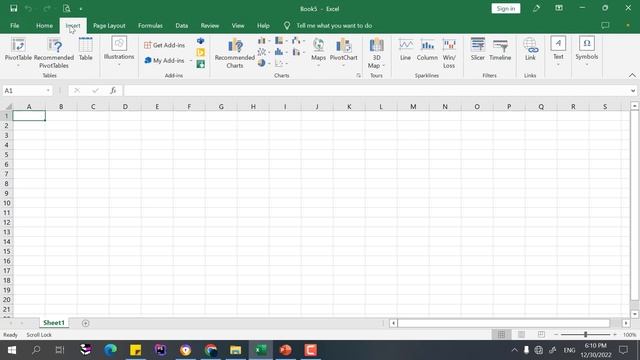The image size is (640, 360).
Task: Click the People Graph add-in icon
Action: [x=200, y=64]
